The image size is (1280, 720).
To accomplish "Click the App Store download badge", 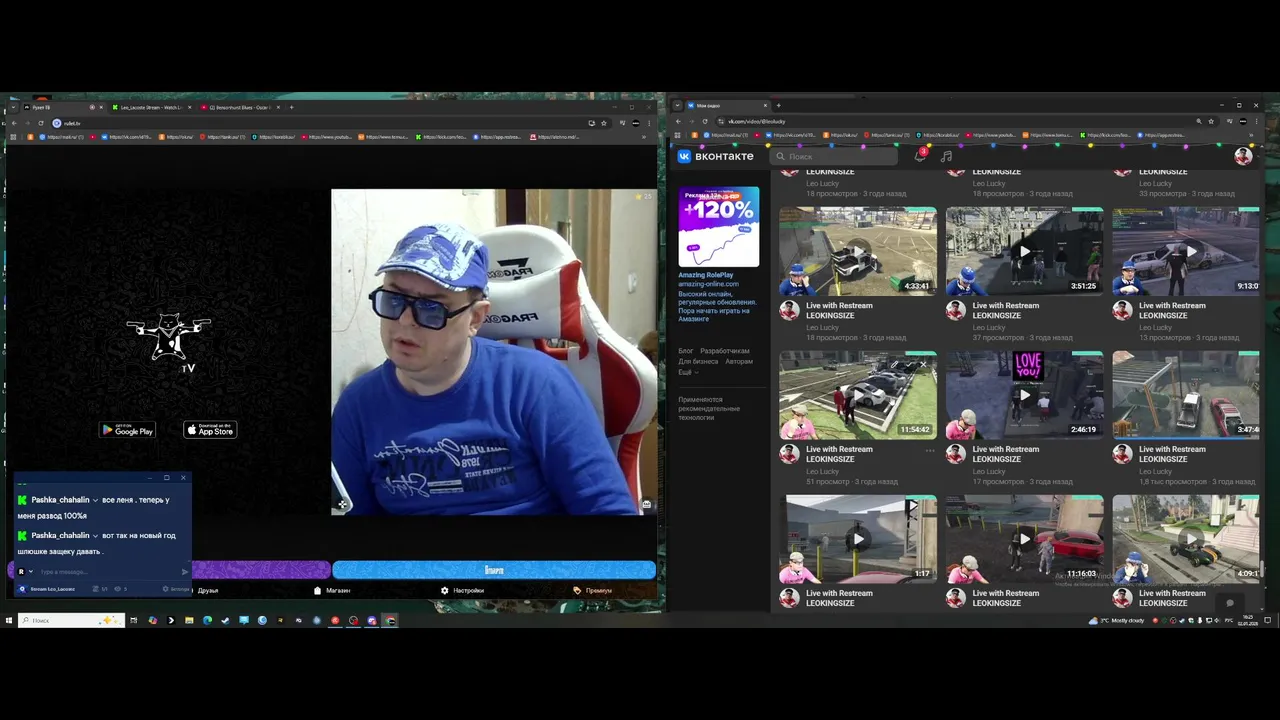I will 210,430.
